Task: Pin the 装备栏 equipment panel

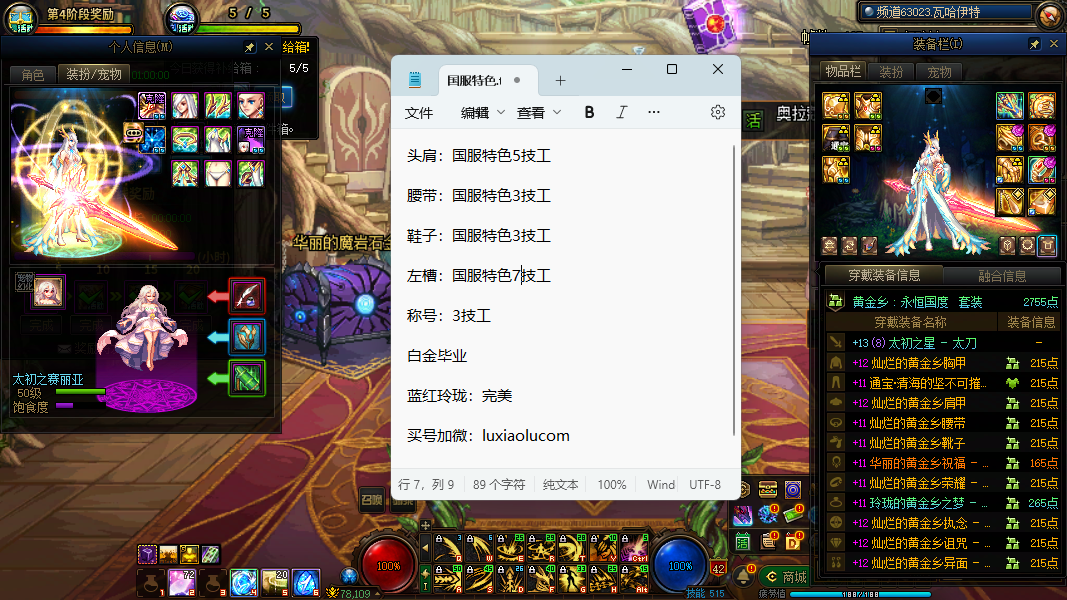Action: [x=1034, y=45]
